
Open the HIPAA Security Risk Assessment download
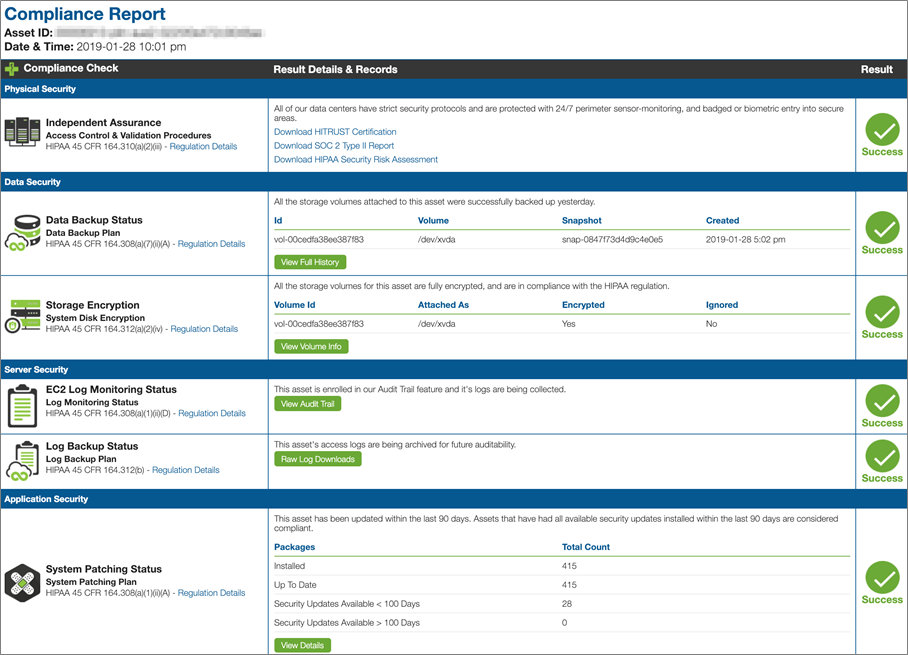click(355, 159)
